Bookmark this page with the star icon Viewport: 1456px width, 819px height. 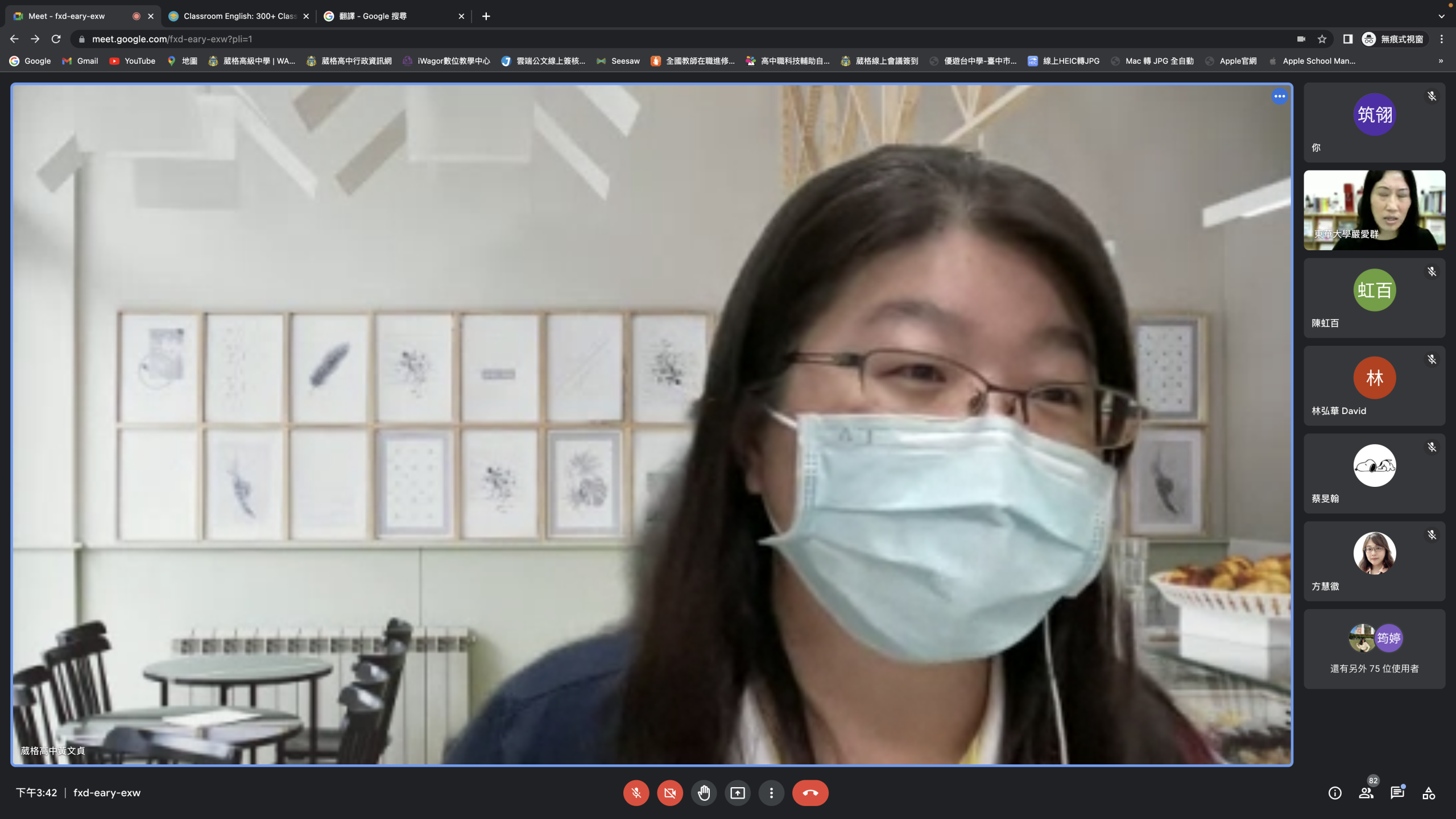(1322, 39)
